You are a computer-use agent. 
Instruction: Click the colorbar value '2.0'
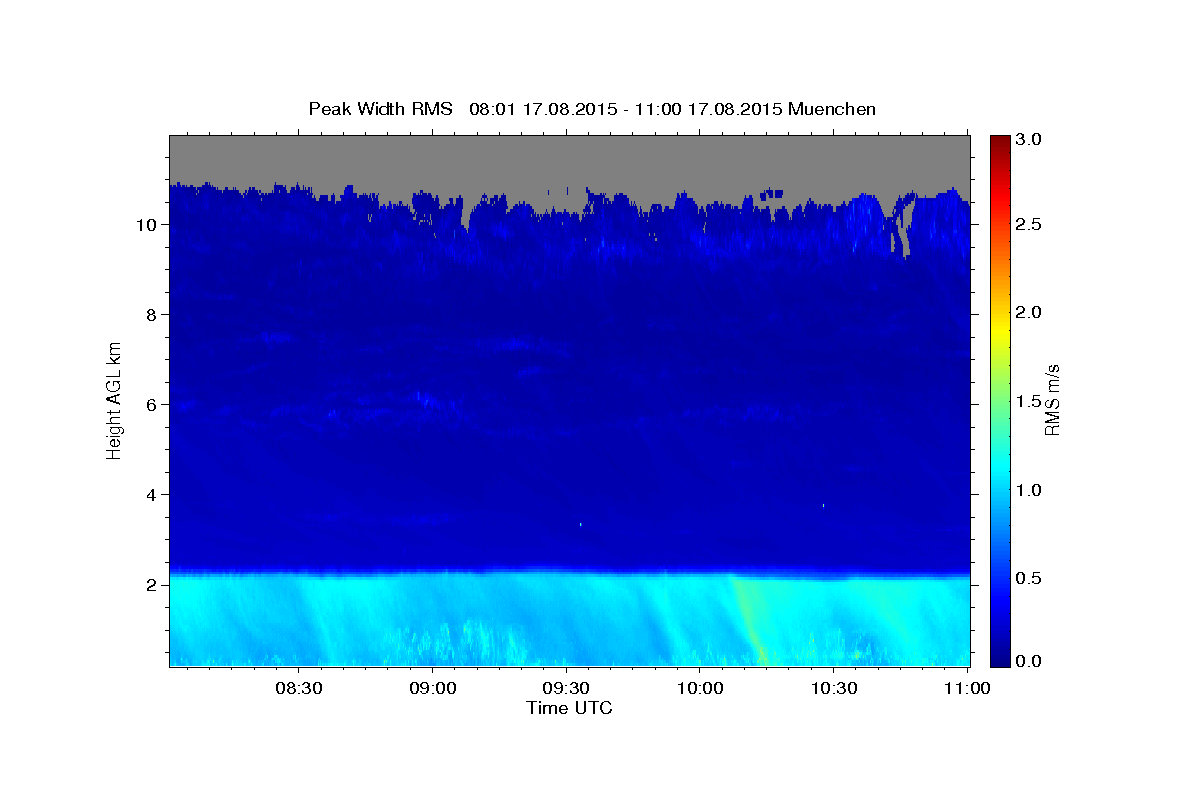click(1028, 313)
